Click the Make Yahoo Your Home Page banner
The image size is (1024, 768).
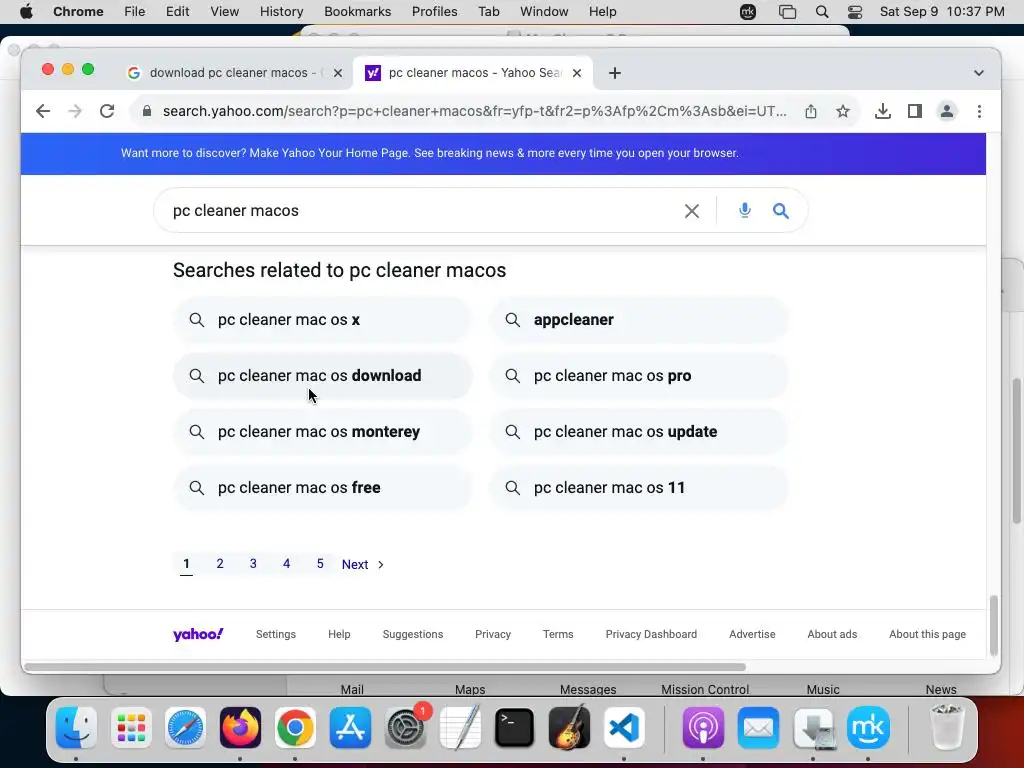coord(430,153)
